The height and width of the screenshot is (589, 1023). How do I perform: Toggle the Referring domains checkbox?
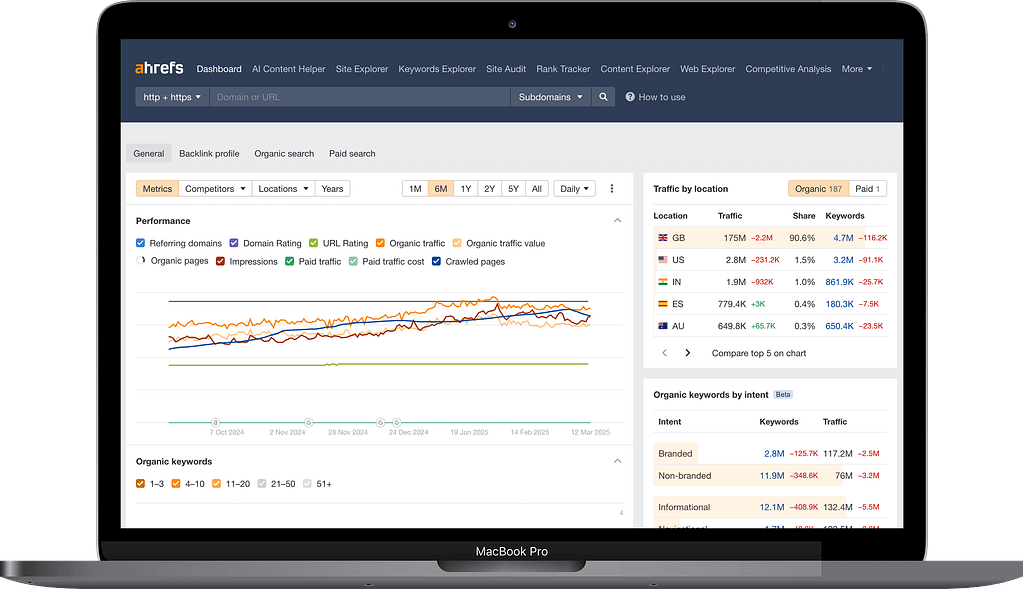(x=141, y=243)
